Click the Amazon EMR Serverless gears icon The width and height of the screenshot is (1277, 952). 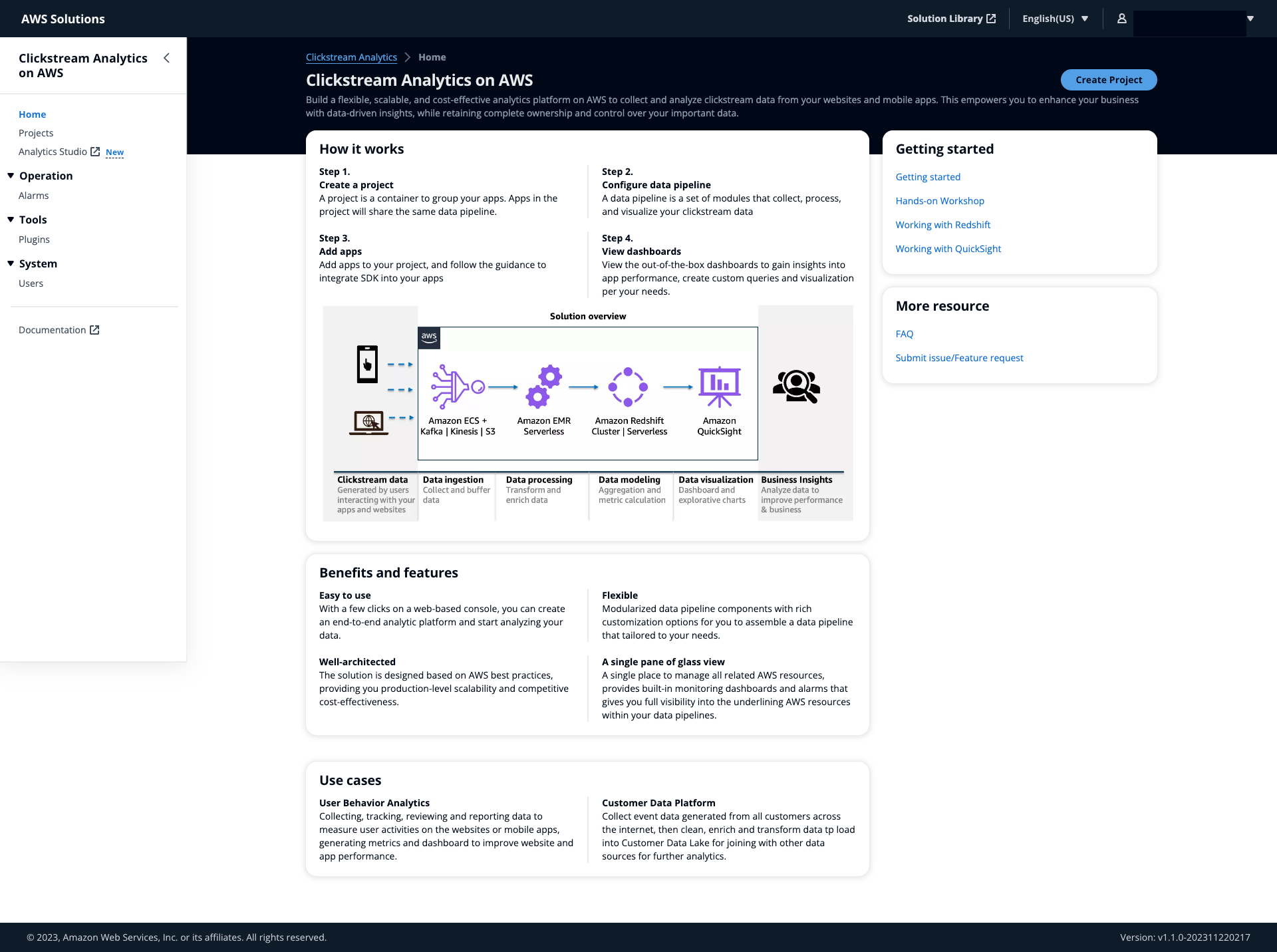(x=543, y=387)
